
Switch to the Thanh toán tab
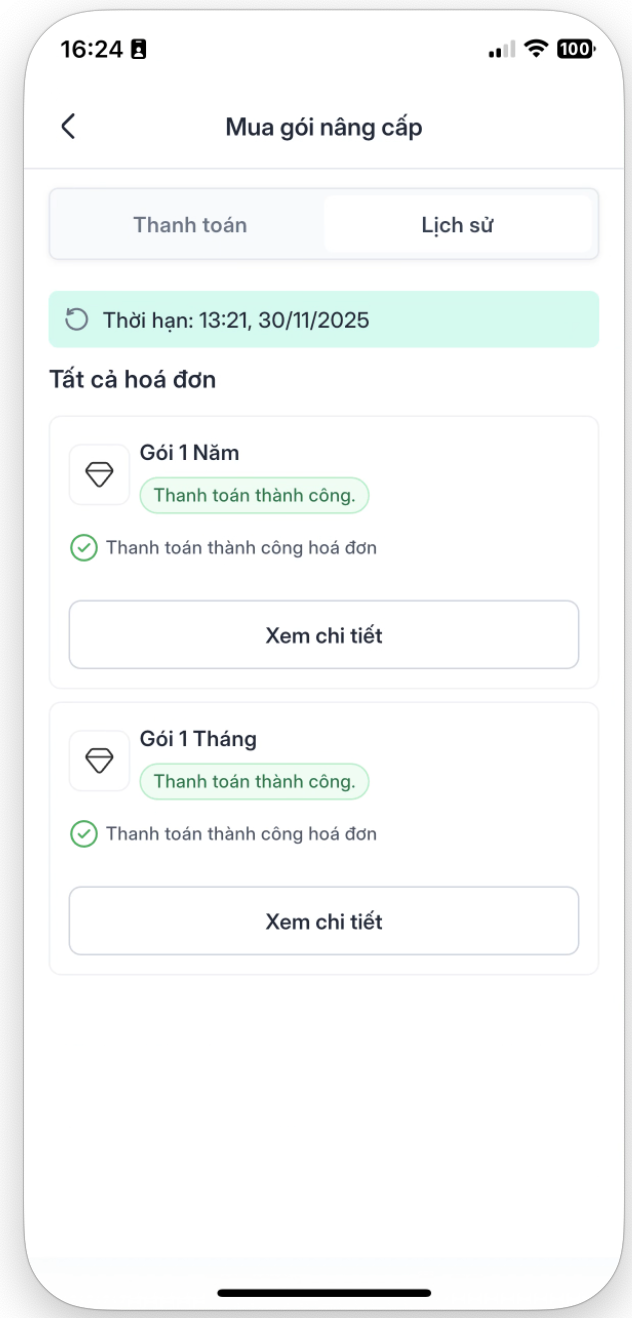tap(190, 225)
